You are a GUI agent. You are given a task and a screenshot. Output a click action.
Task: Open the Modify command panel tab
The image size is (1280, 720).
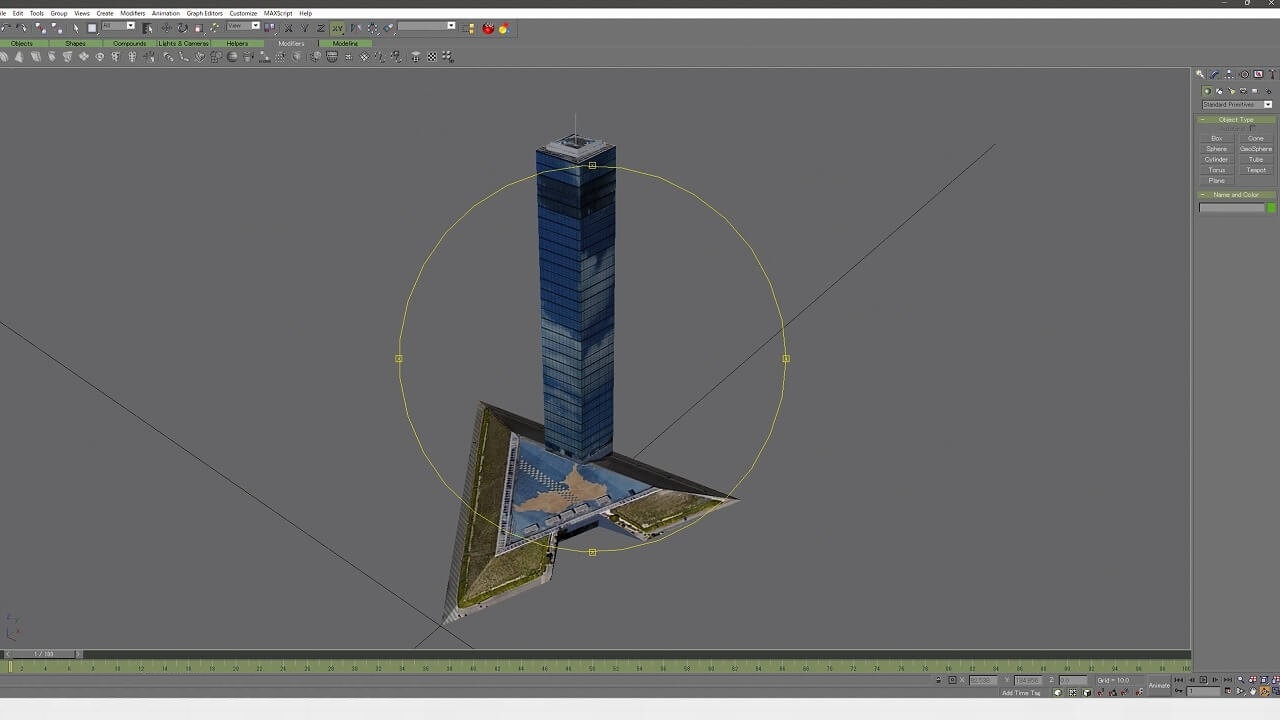(1214, 74)
